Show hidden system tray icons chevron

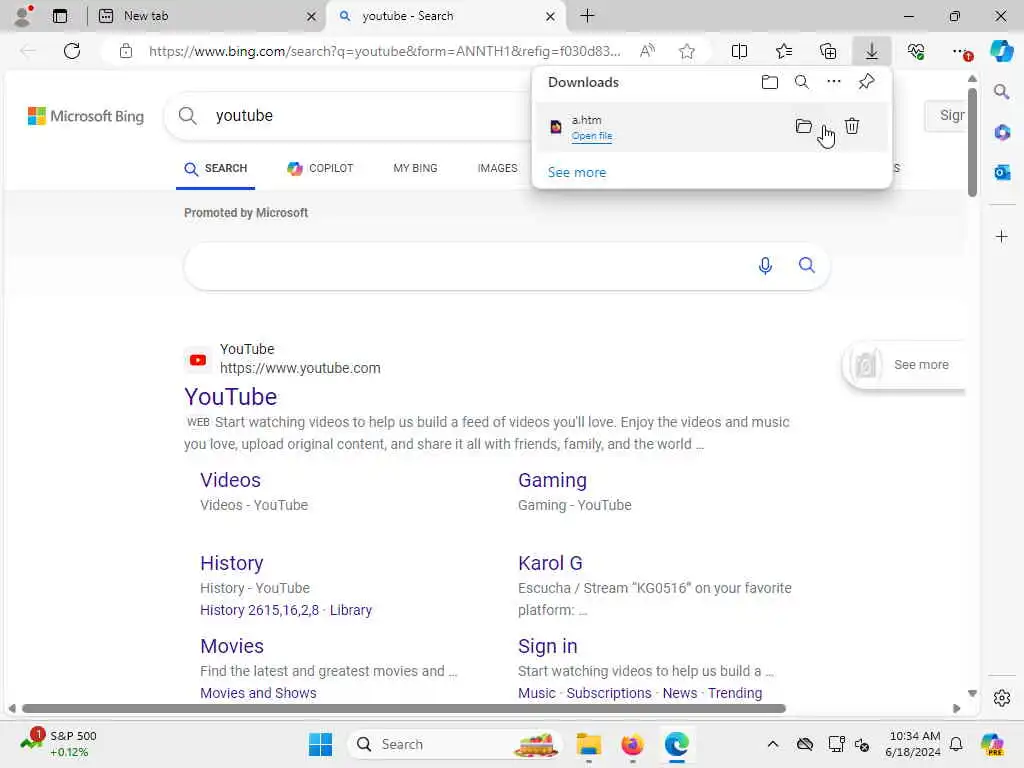click(773, 744)
